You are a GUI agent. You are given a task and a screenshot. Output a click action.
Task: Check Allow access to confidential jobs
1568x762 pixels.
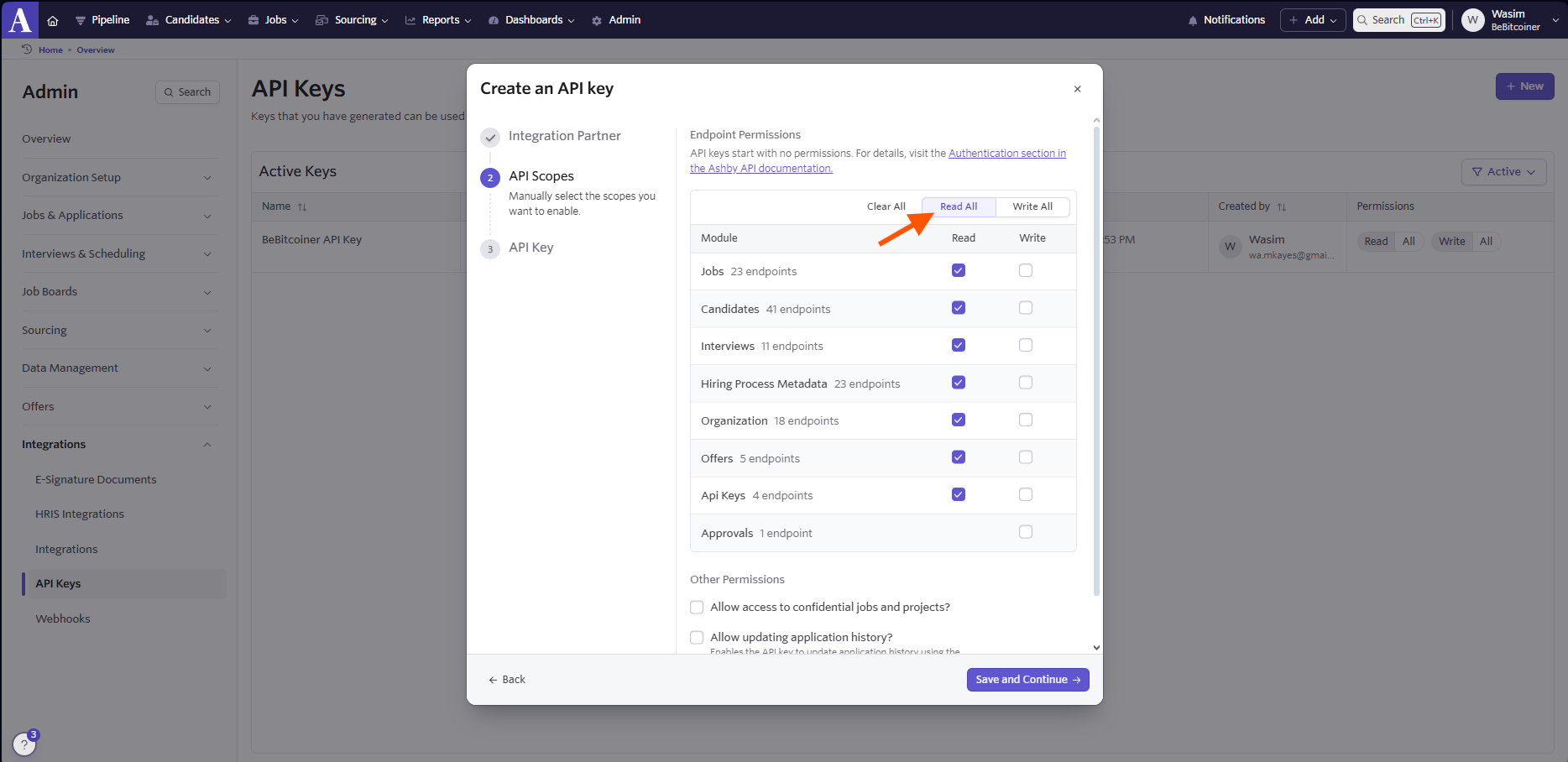[697, 607]
